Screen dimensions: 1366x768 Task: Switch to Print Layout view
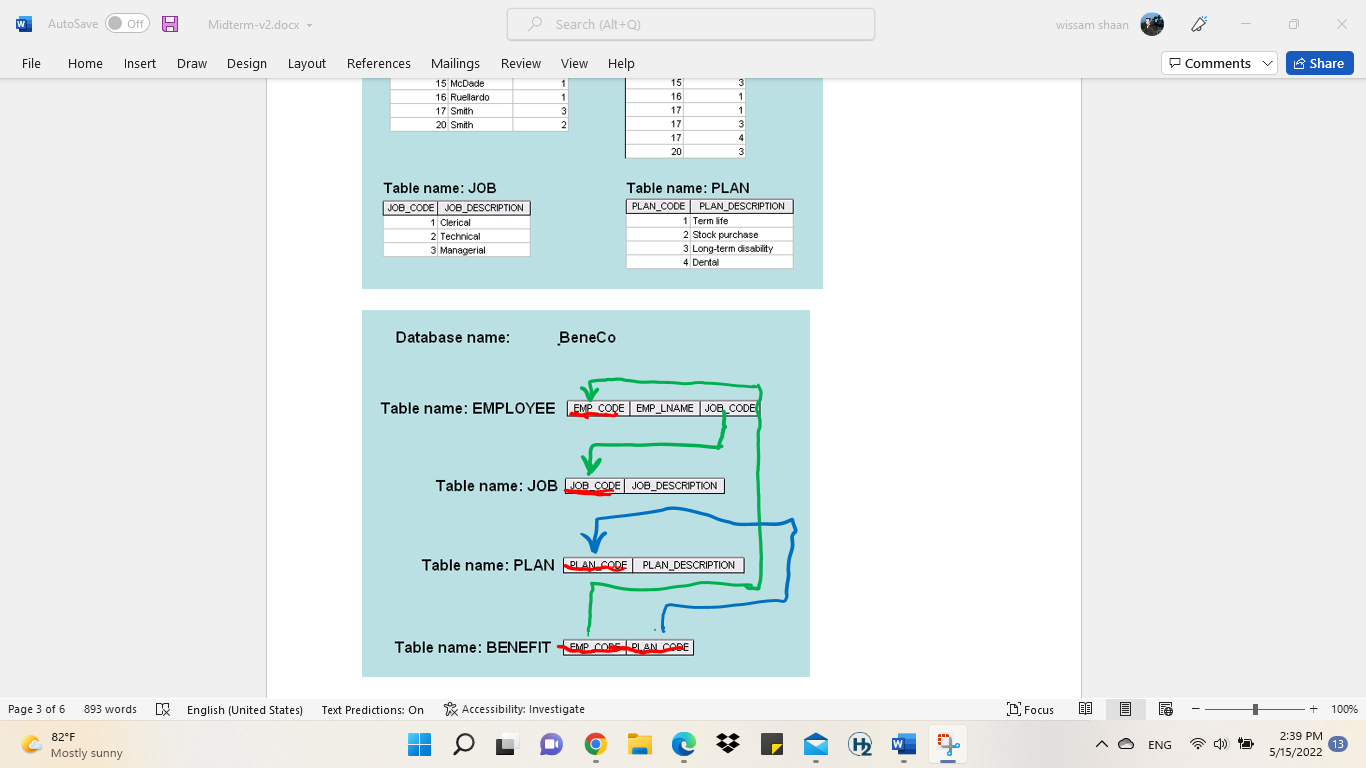click(x=1125, y=709)
